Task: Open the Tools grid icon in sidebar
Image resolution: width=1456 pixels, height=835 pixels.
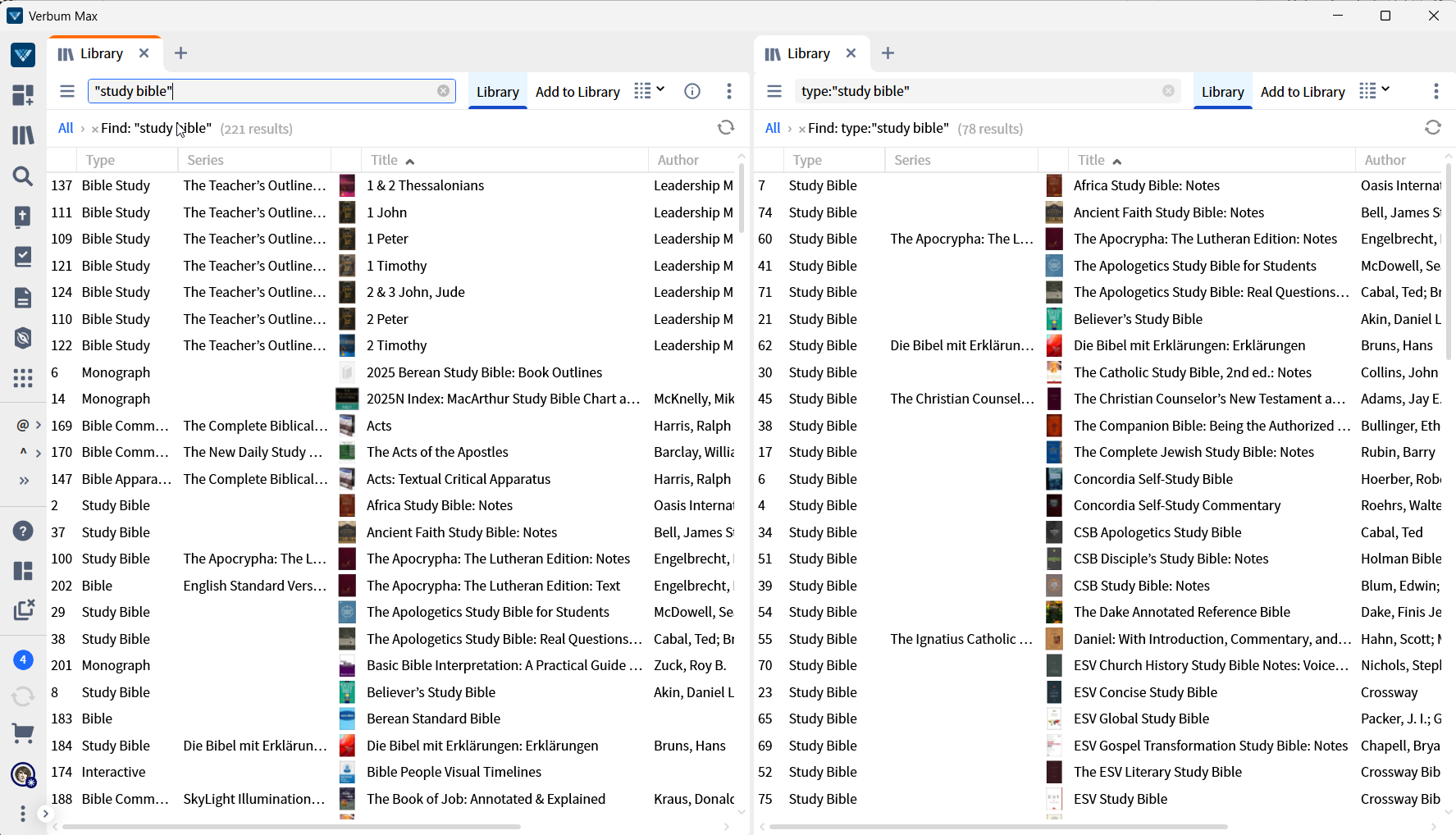Action: [23, 378]
